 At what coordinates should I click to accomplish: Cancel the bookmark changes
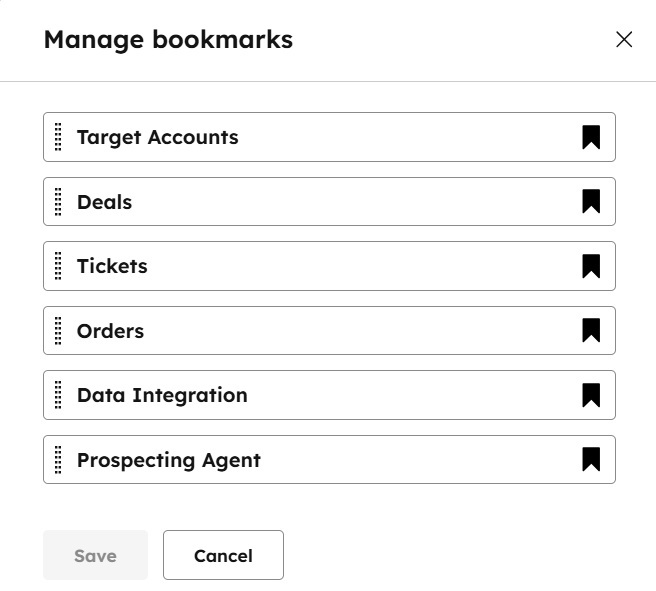(223, 555)
